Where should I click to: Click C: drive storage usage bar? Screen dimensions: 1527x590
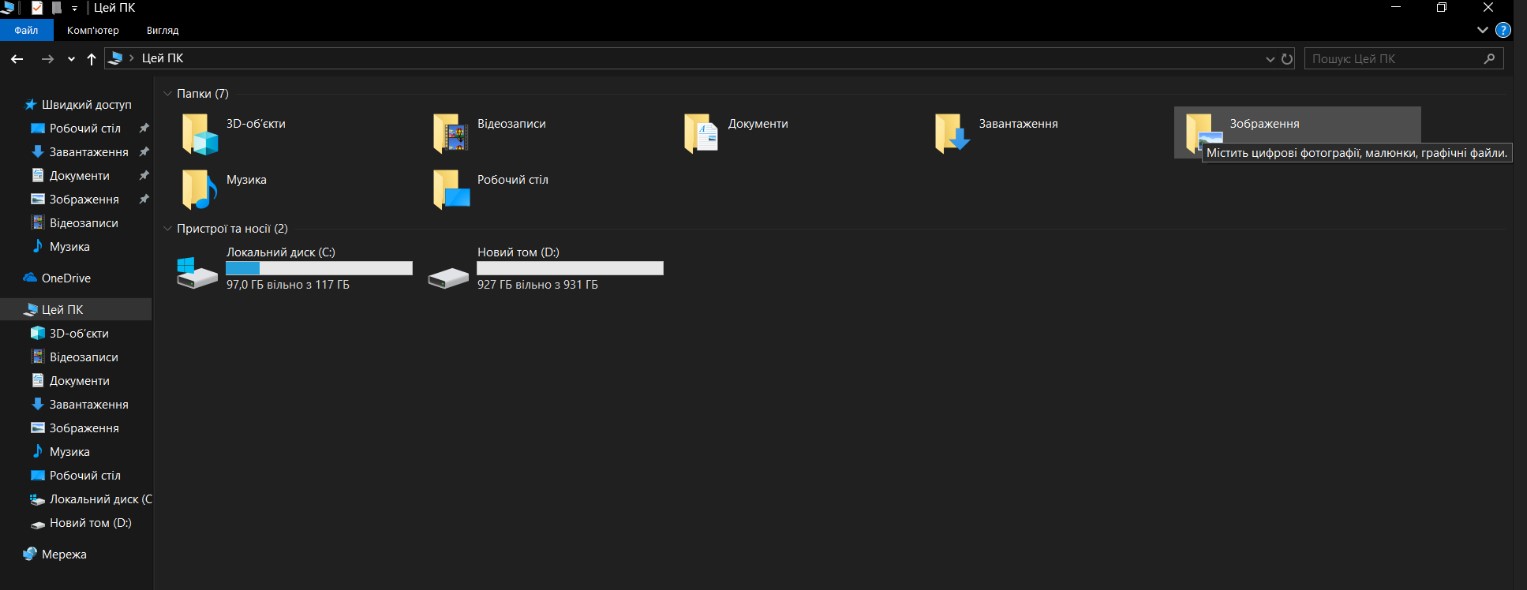tap(319, 268)
